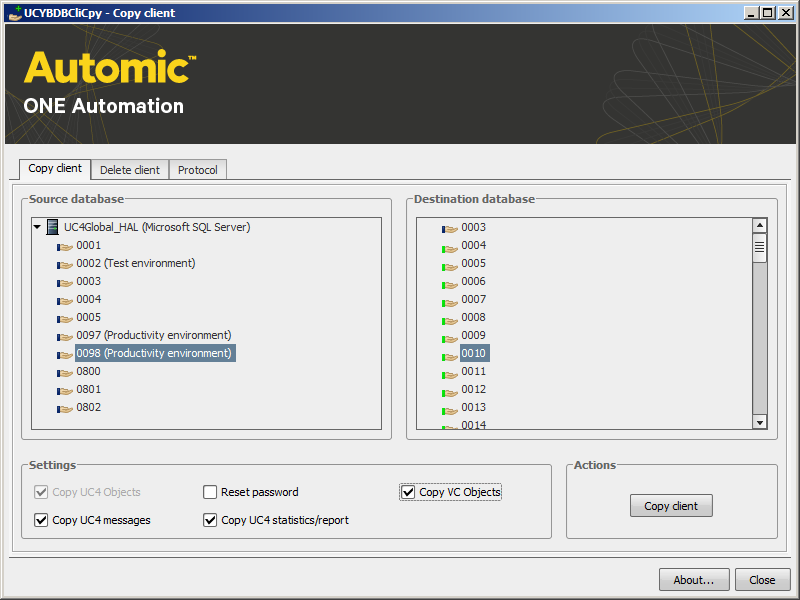Select the '0013' label in Destination database
This screenshot has width=800, height=600.
tap(473, 407)
